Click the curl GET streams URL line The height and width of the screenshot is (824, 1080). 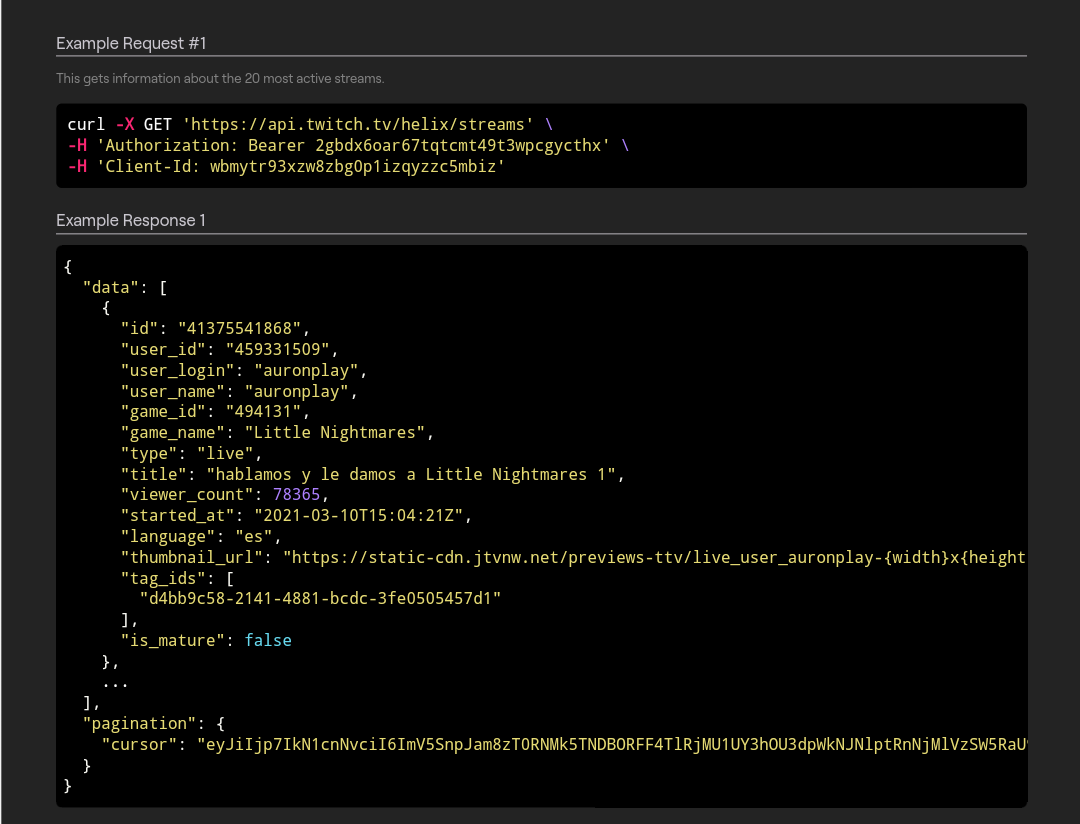coord(310,125)
